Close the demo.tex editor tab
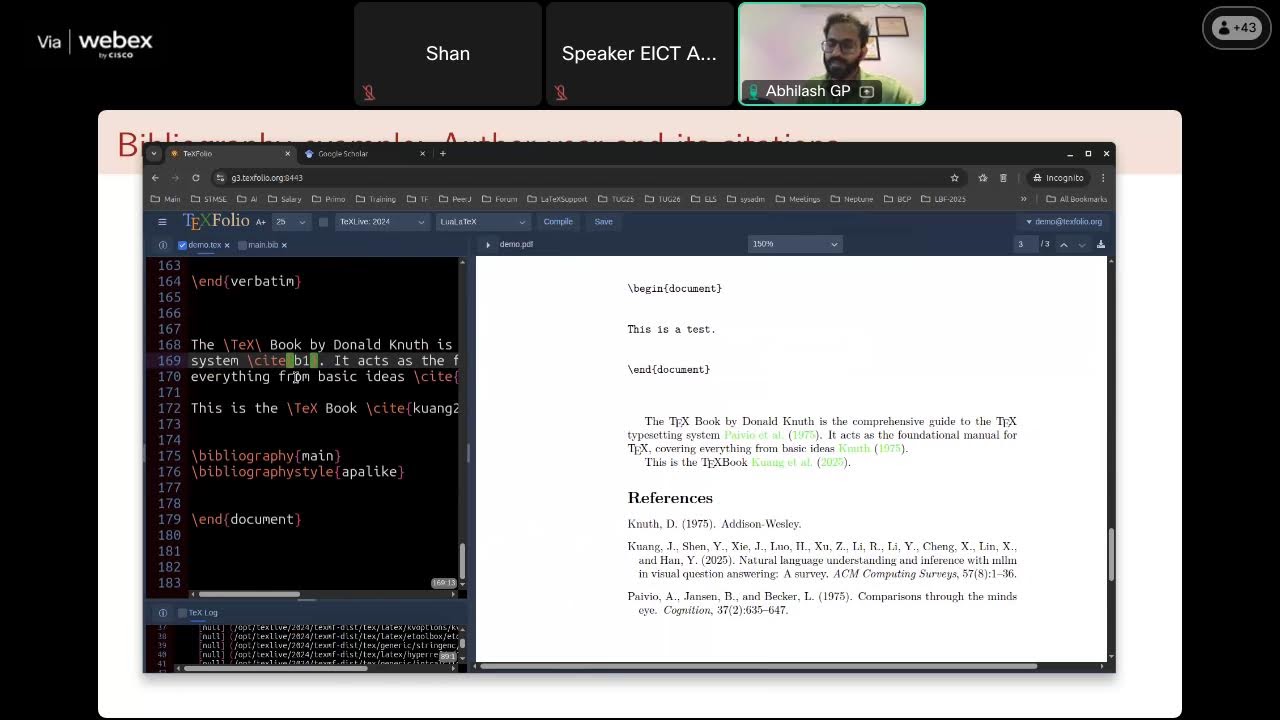1280x720 pixels. coord(227,245)
